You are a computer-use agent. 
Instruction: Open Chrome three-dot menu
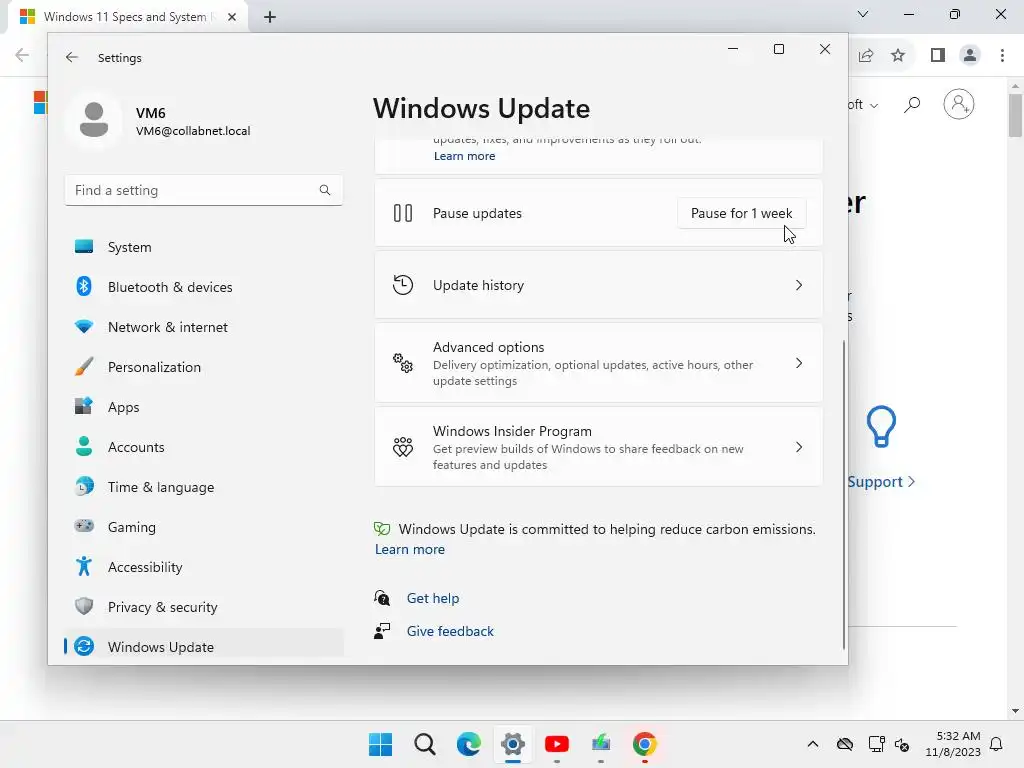(x=1002, y=56)
